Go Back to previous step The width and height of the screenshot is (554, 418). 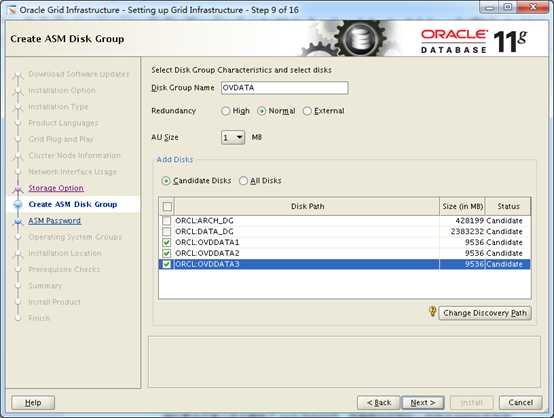coord(378,403)
